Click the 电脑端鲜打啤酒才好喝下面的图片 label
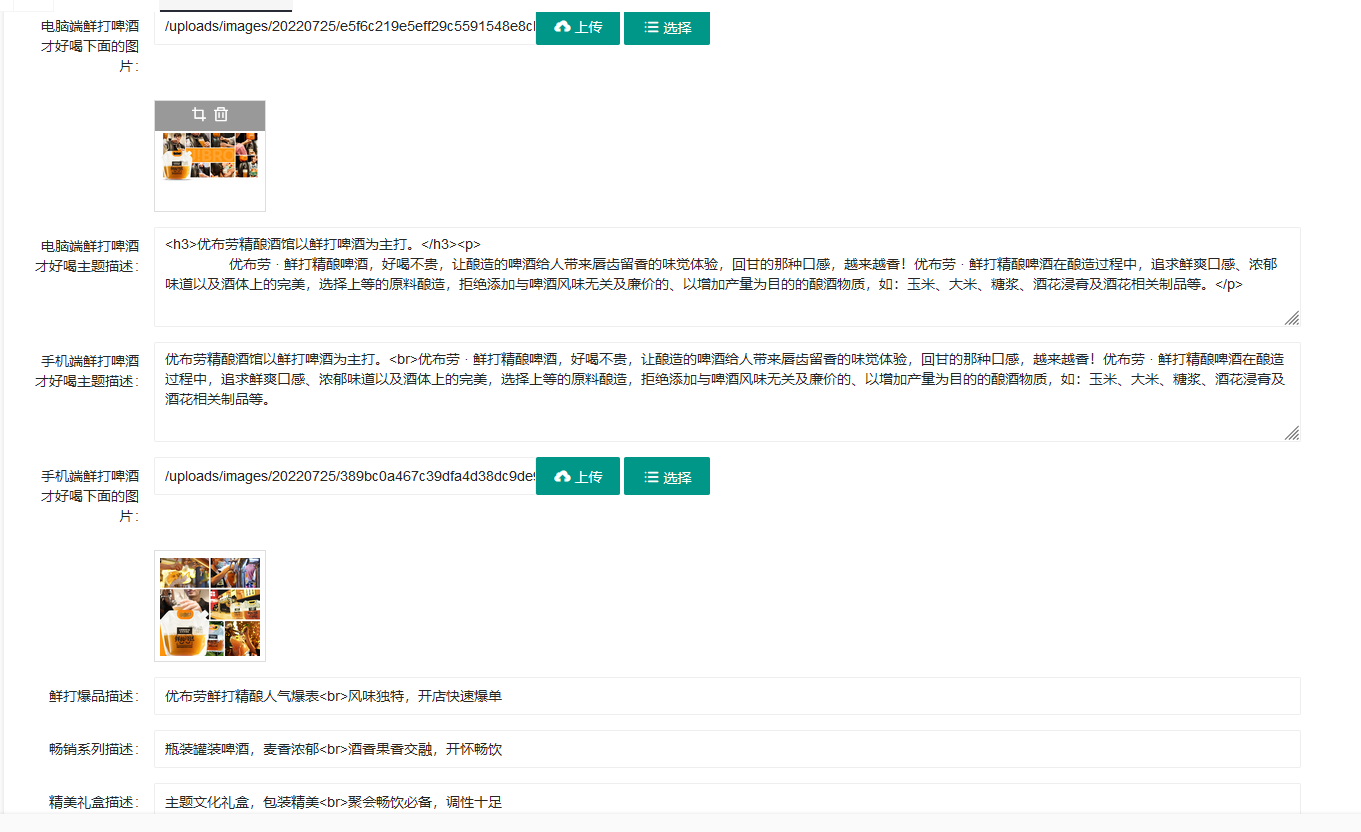 tap(88, 46)
